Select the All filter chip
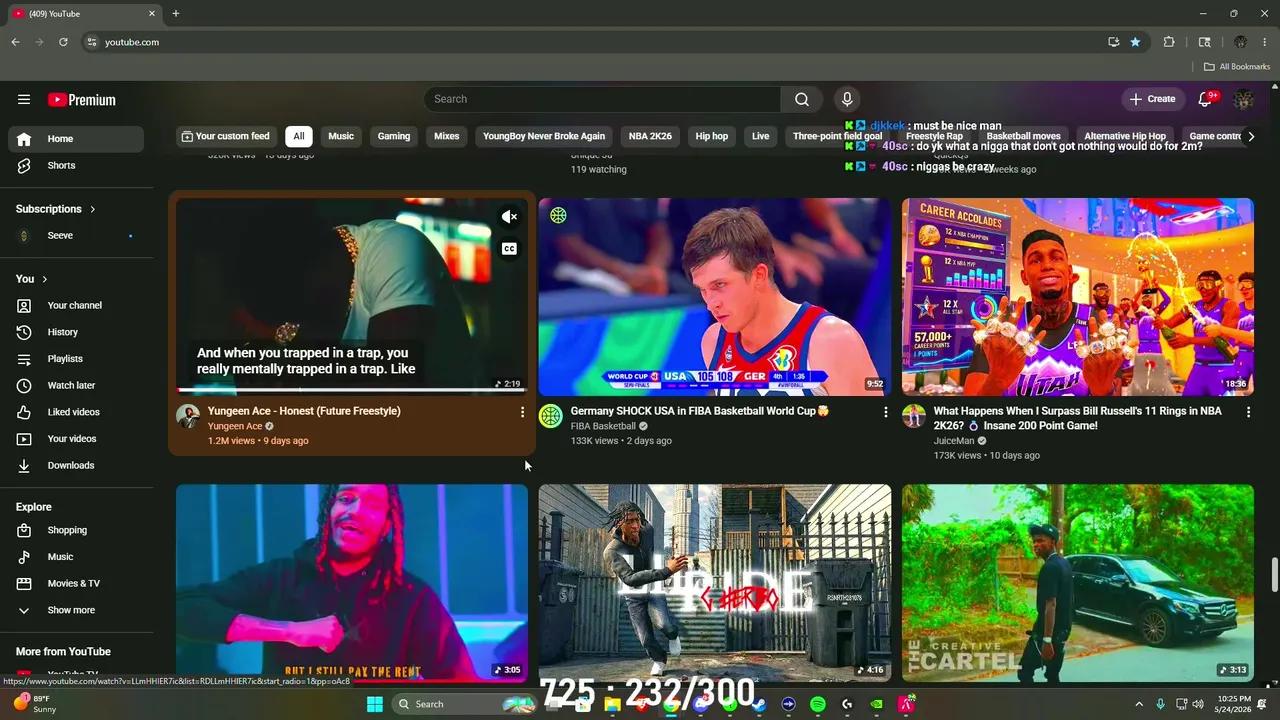Image resolution: width=1280 pixels, height=720 pixels. point(298,136)
